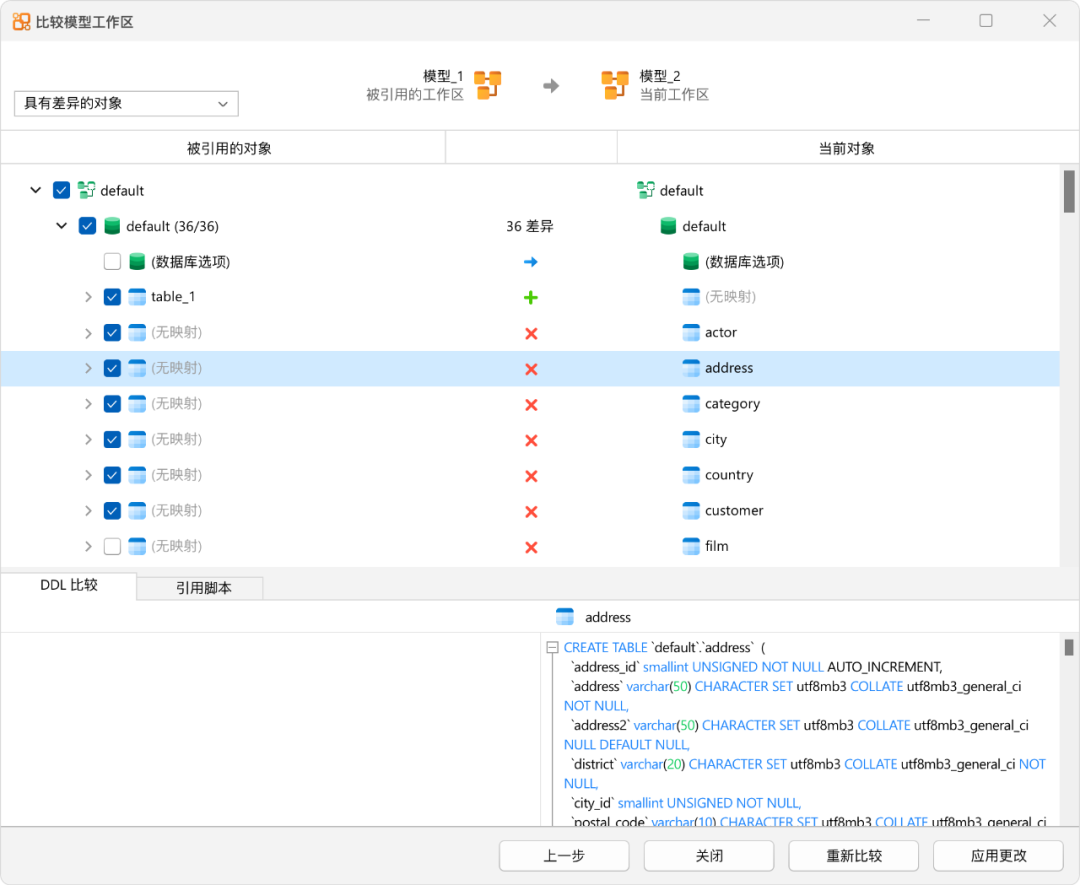The image size is (1080, 885).
Task: Click the database icon beside right 数据库选项
Action: click(691, 262)
